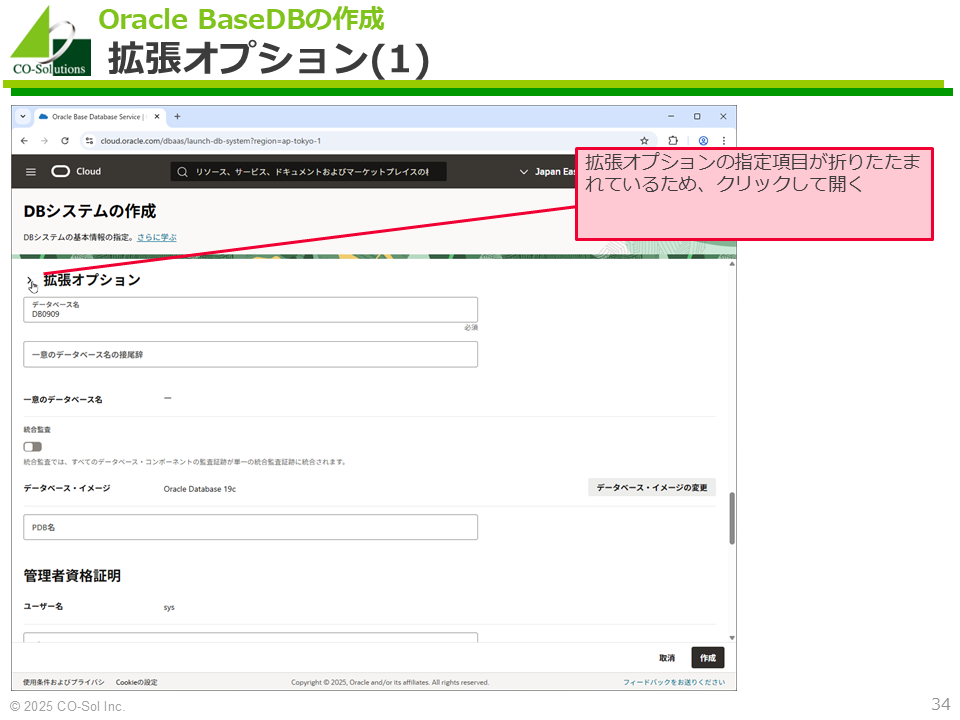Viewport: 960px width, 720px height.
Task: View site information icon in address bar
Action: (x=89, y=141)
